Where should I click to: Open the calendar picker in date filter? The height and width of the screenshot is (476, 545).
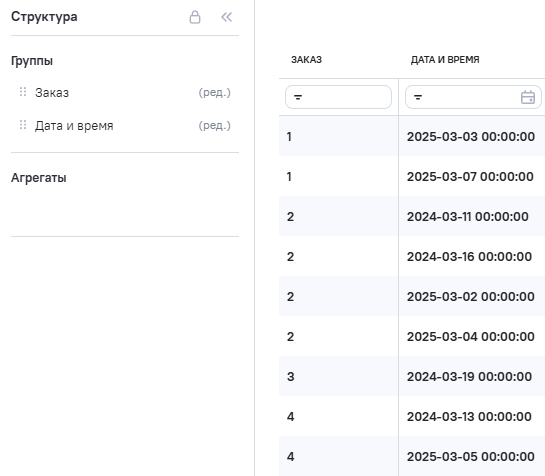click(528, 97)
